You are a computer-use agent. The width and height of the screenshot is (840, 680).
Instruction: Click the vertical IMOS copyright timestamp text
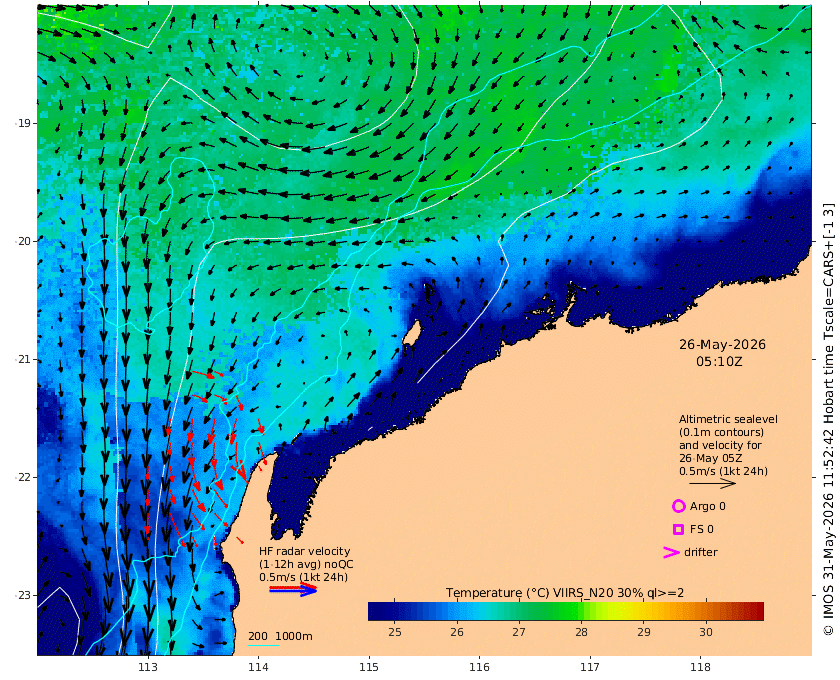click(828, 419)
